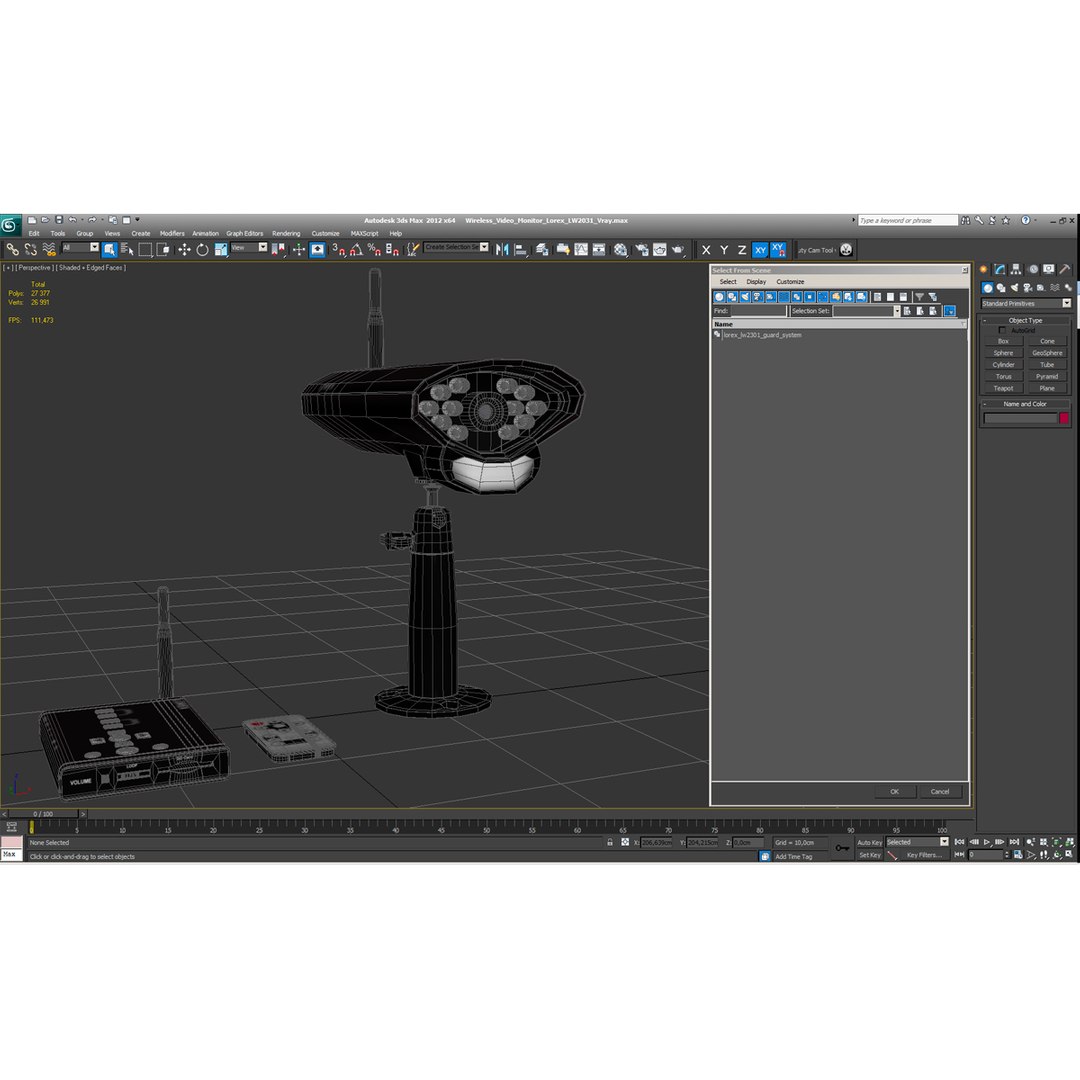
Task: Open Render Setup dialog
Action: pyautogui.click(x=641, y=249)
